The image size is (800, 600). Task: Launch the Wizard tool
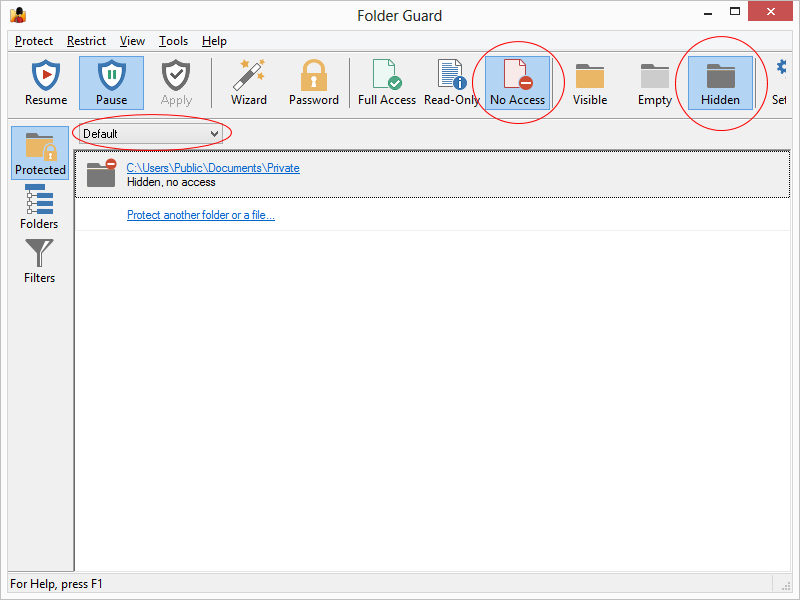(x=249, y=82)
